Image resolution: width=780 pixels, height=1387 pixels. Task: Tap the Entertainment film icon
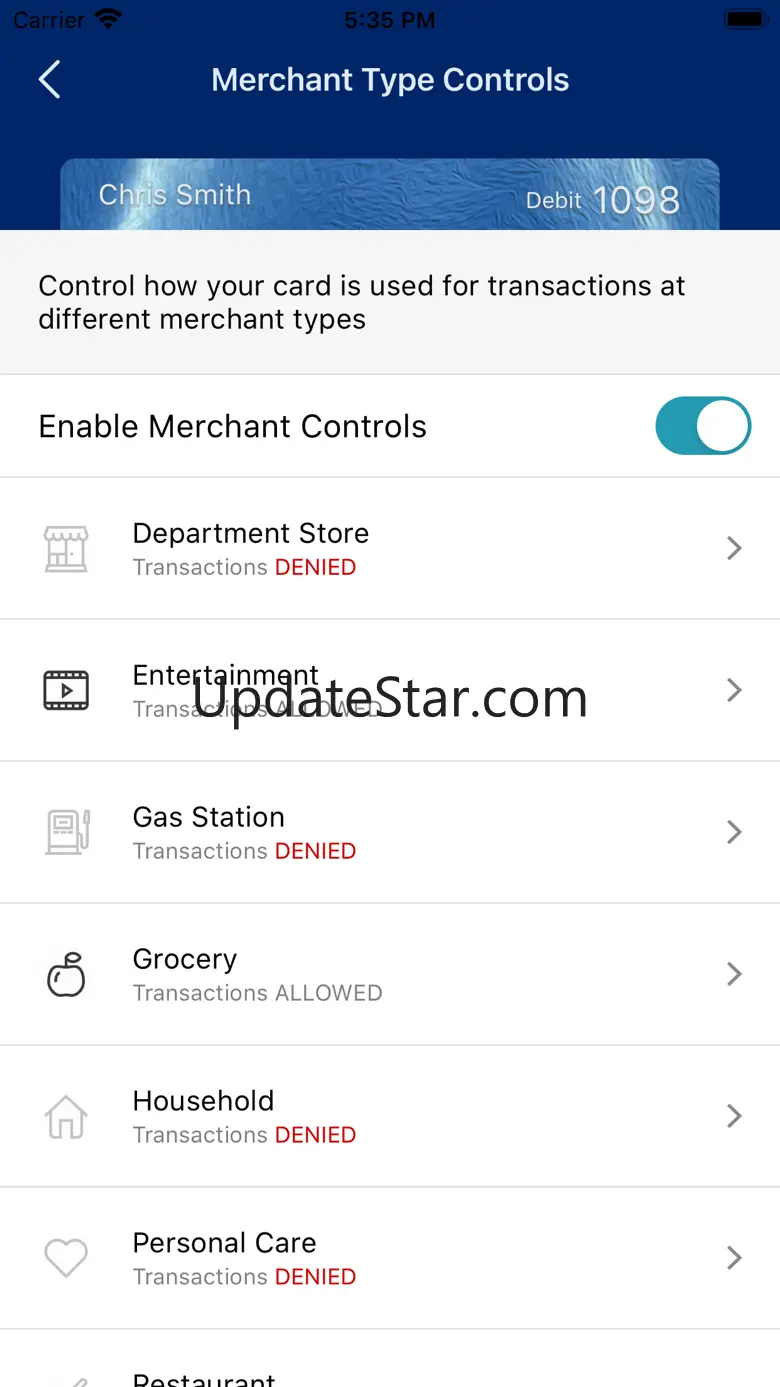(66, 690)
